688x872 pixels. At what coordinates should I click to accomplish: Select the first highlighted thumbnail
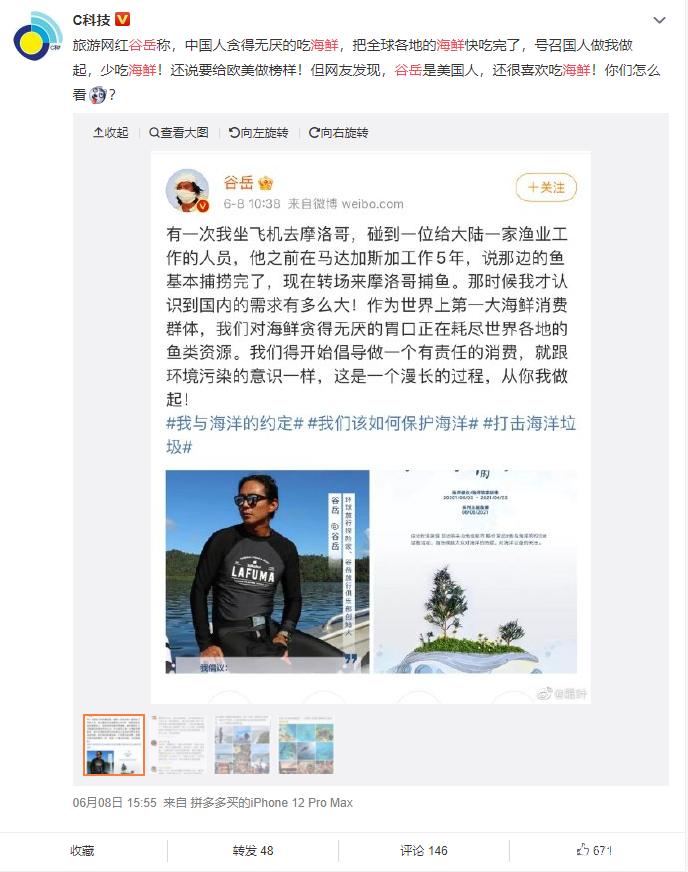point(114,745)
